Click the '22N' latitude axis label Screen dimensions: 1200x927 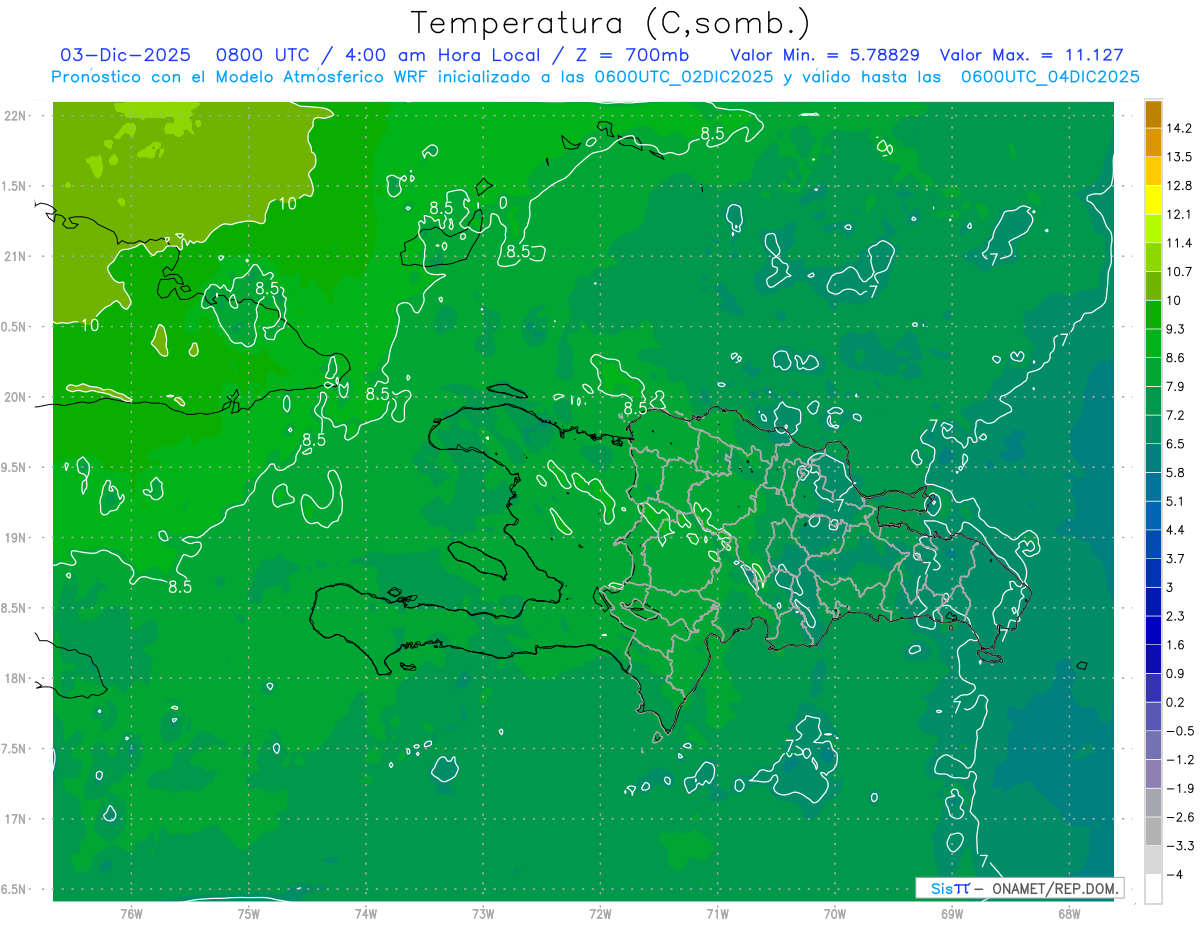tap(15, 116)
